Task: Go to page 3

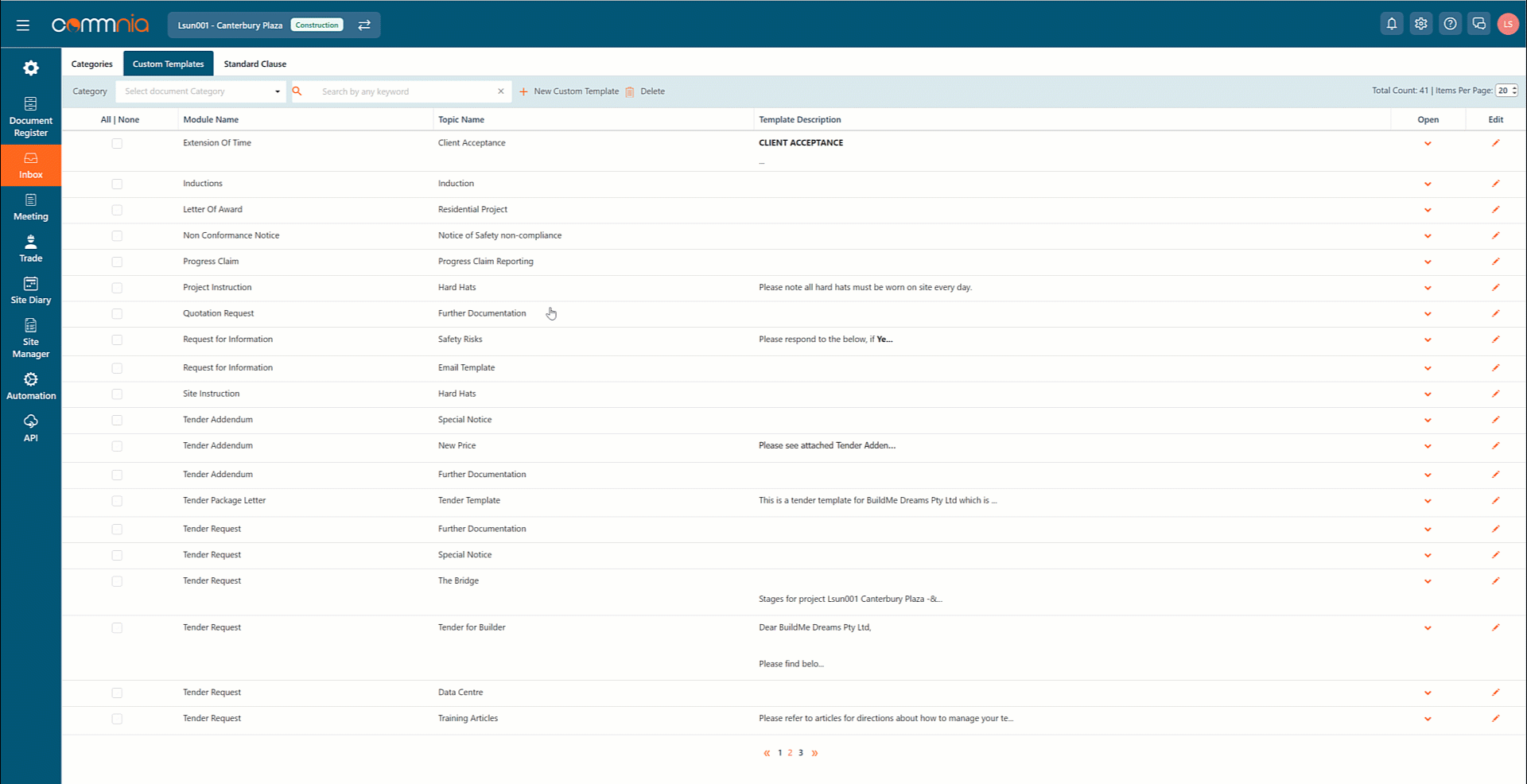Action: pyautogui.click(x=801, y=753)
